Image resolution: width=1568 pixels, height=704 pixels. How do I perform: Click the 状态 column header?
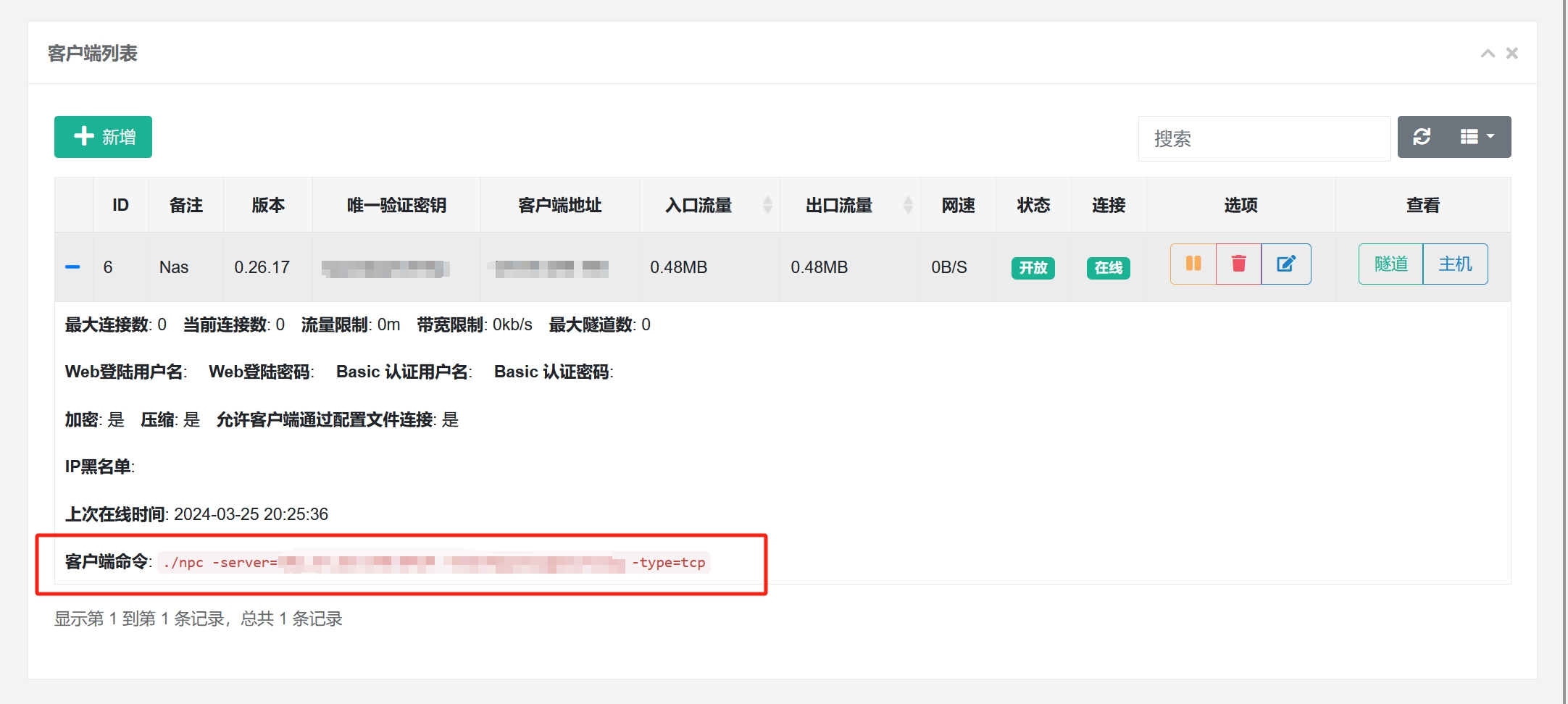point(1033,205)
